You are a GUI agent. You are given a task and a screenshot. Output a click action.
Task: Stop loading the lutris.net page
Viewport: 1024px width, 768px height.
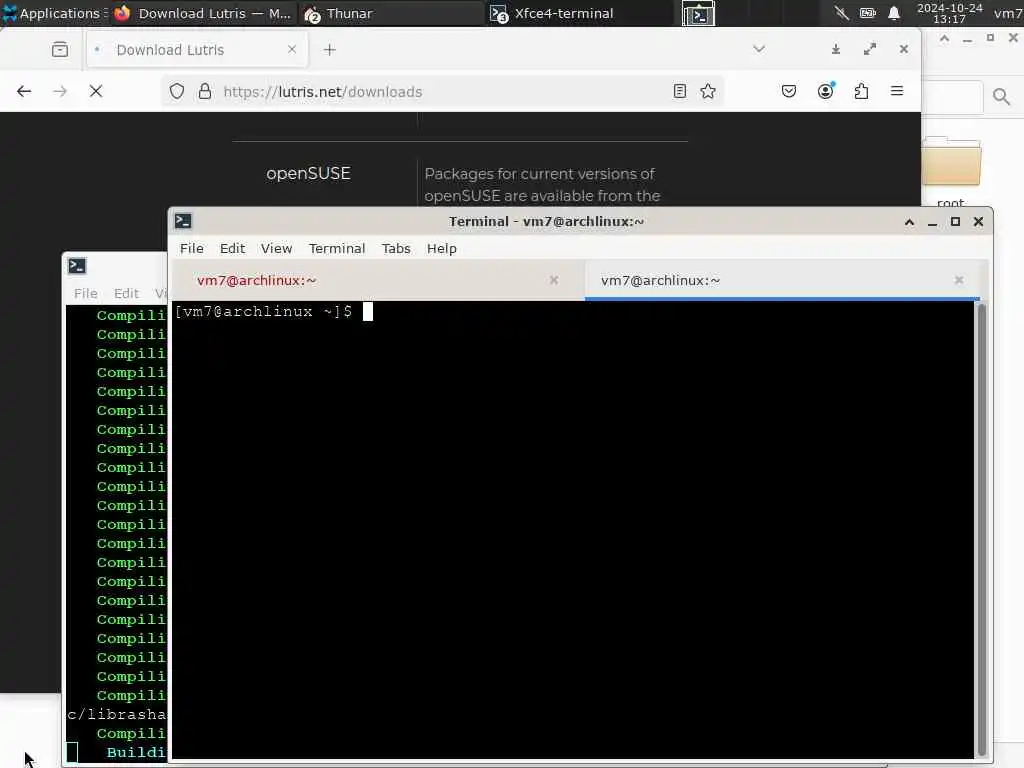96,91
